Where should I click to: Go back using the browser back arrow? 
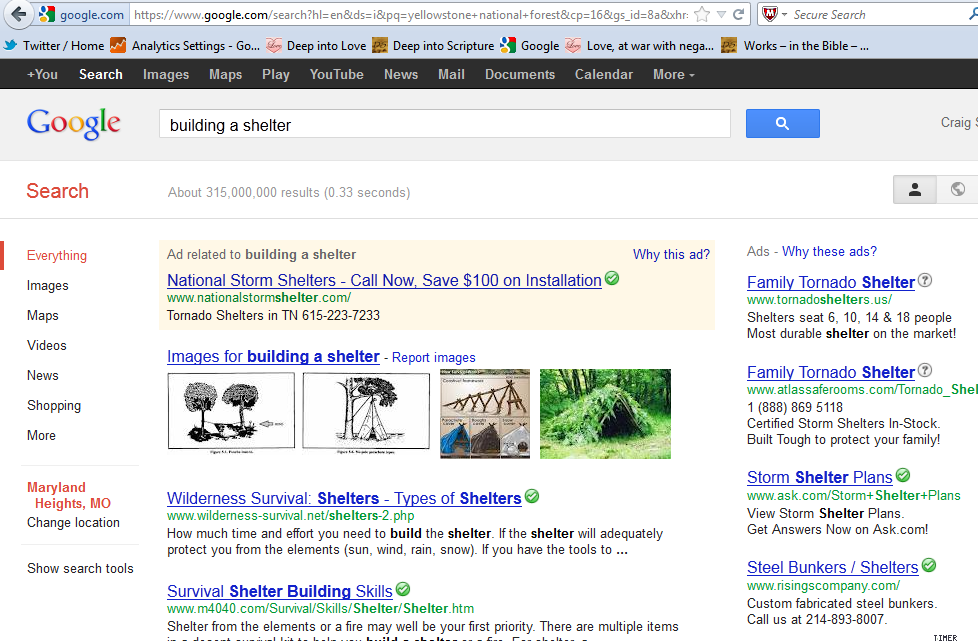18,14
